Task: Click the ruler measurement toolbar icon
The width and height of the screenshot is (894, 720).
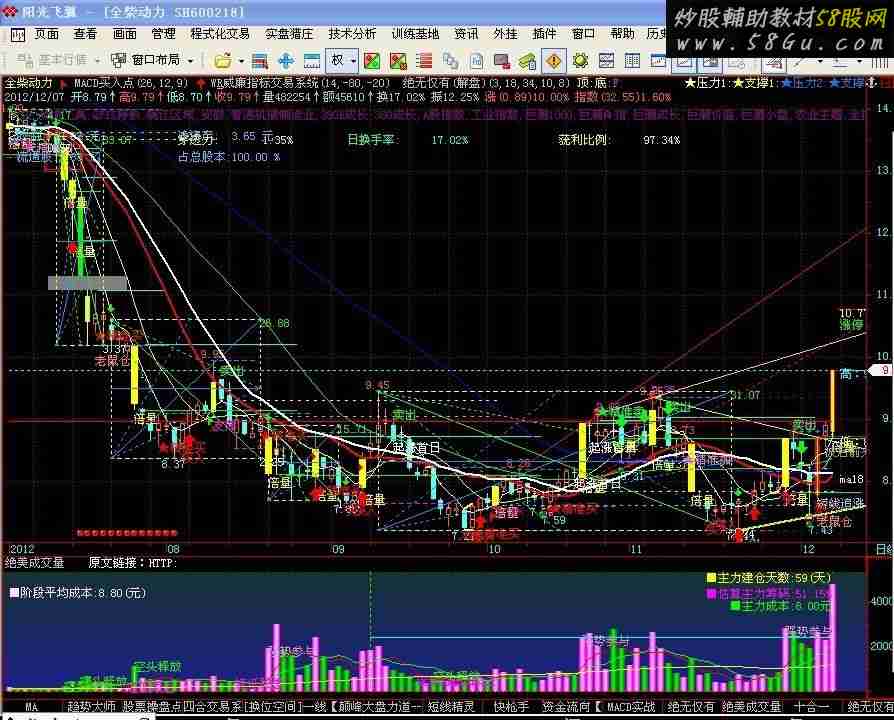Action: 312,61
